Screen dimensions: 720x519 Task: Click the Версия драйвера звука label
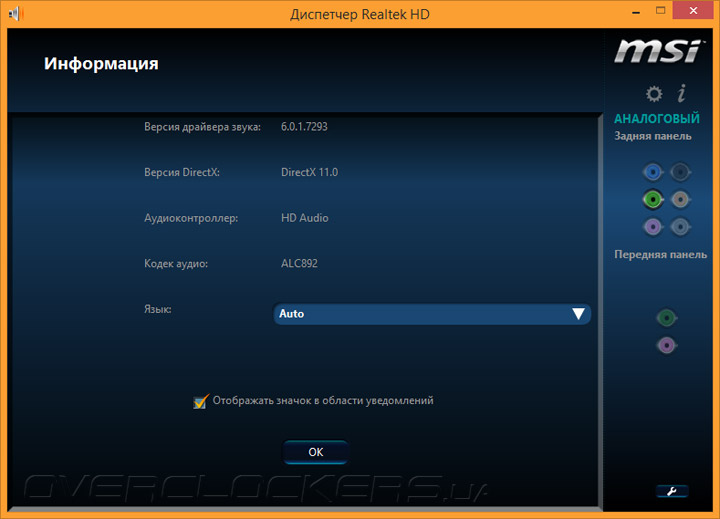202,127
